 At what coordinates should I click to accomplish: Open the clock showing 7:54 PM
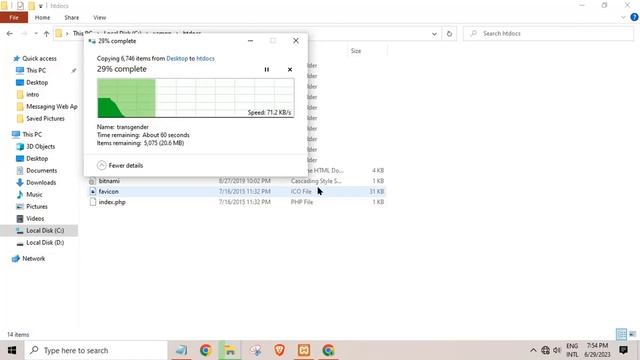597,350
